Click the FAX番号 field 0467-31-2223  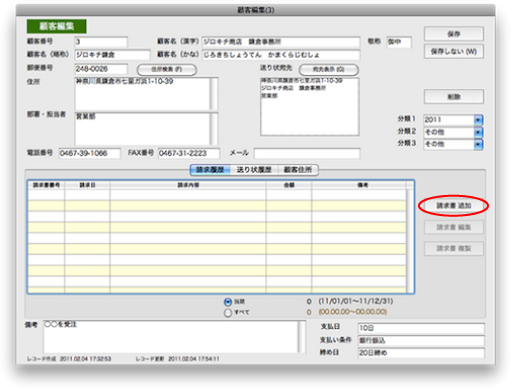click(x=189, y=153)
